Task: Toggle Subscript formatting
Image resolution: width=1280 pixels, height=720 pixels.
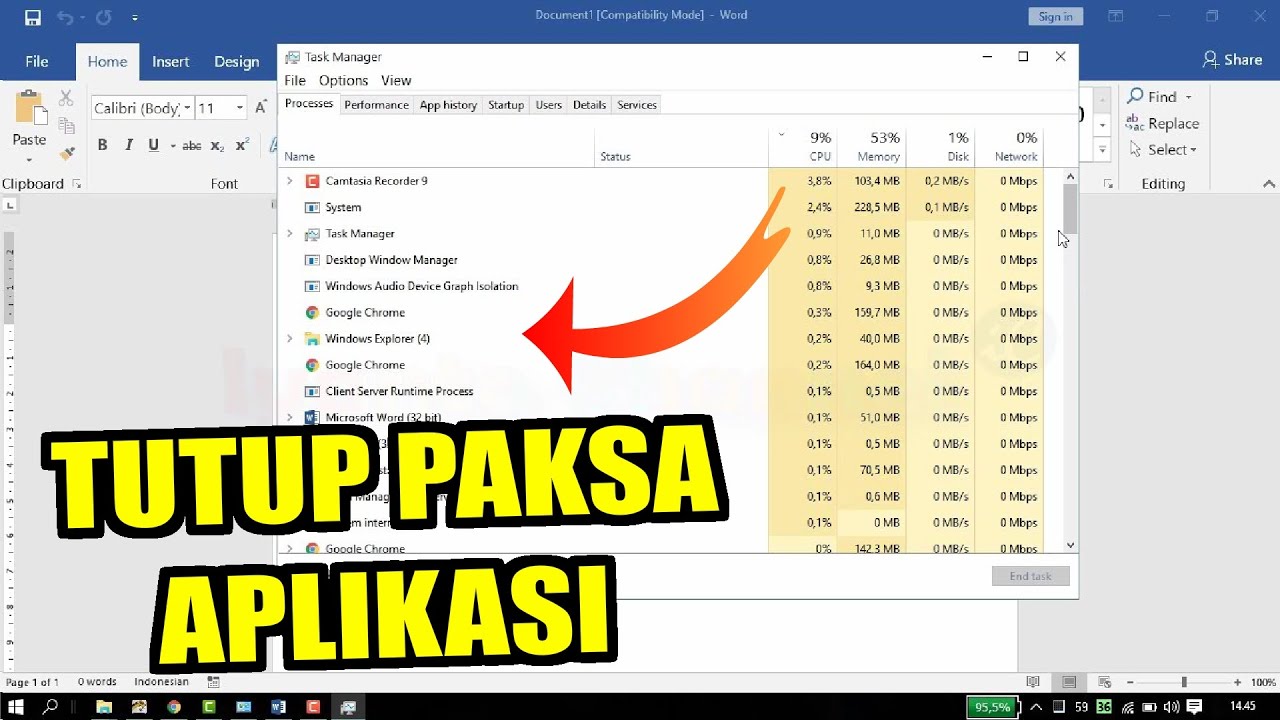Action: (217, 146)
